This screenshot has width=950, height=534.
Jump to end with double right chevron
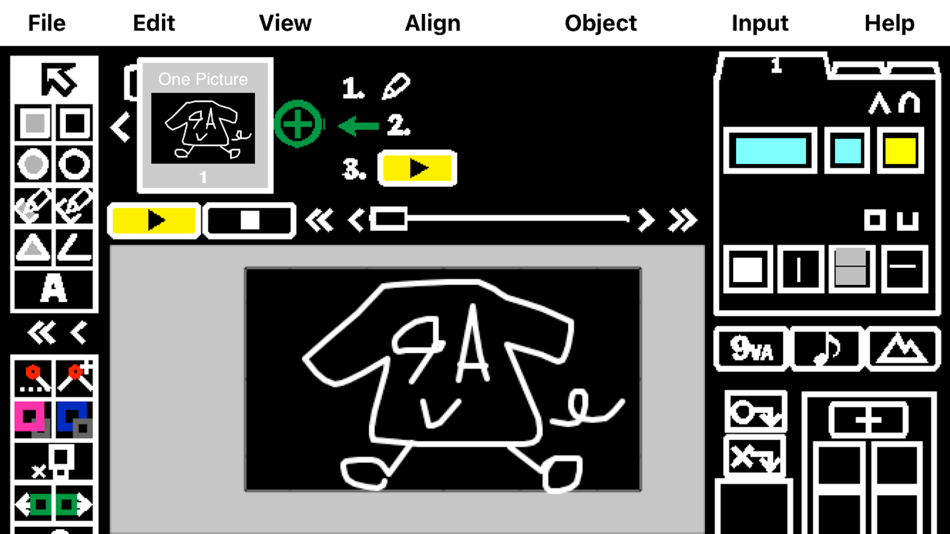pos(683,220)
